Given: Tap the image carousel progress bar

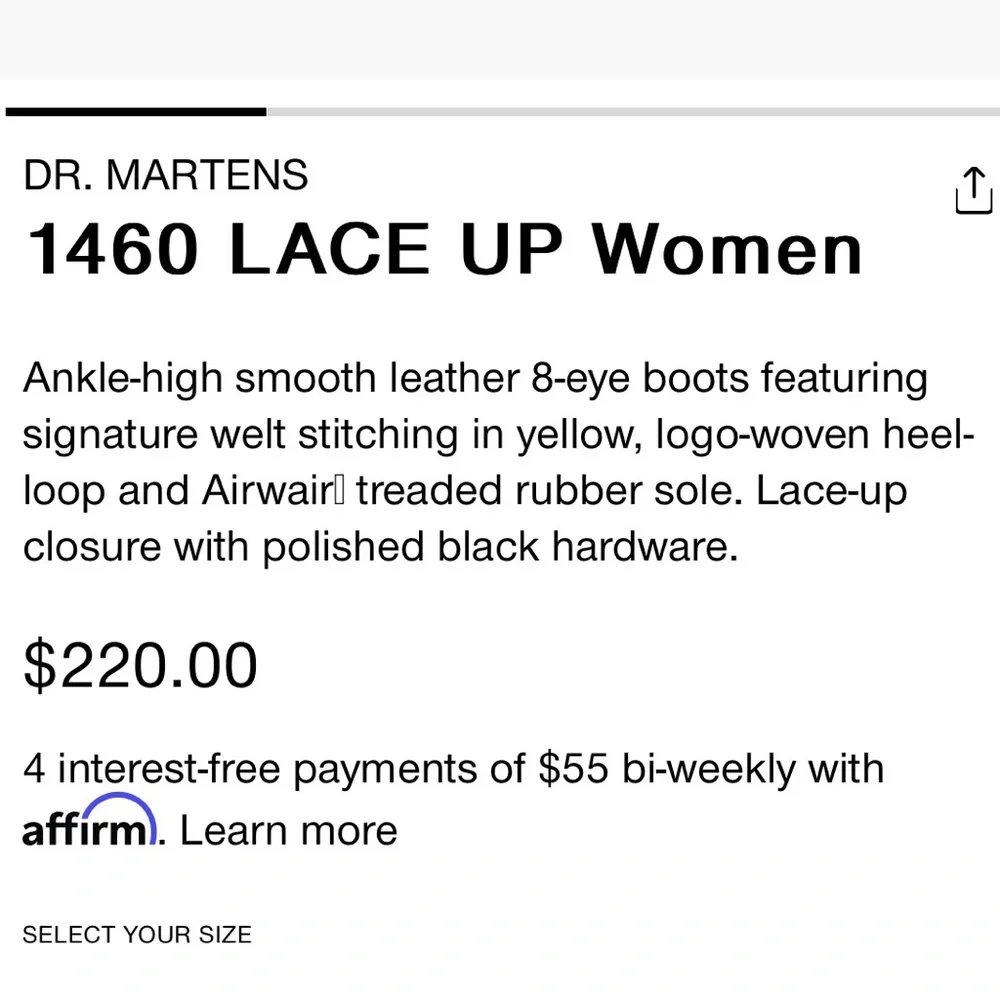Looking at the screenshot, I should click(x=500, y=110).
